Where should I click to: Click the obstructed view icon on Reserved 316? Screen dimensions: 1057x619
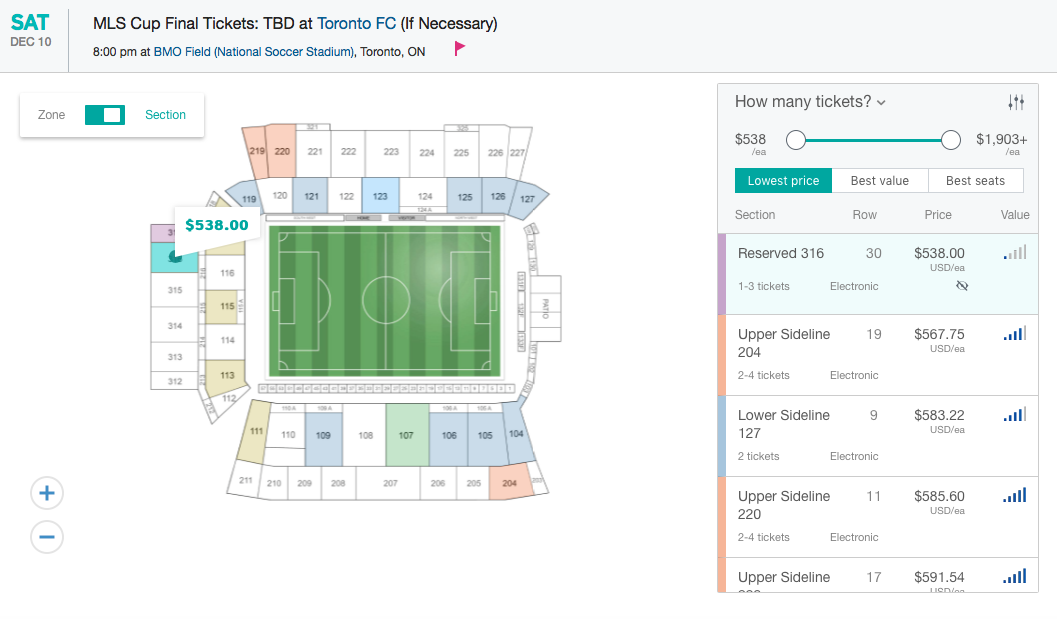[x=962, y=286]
